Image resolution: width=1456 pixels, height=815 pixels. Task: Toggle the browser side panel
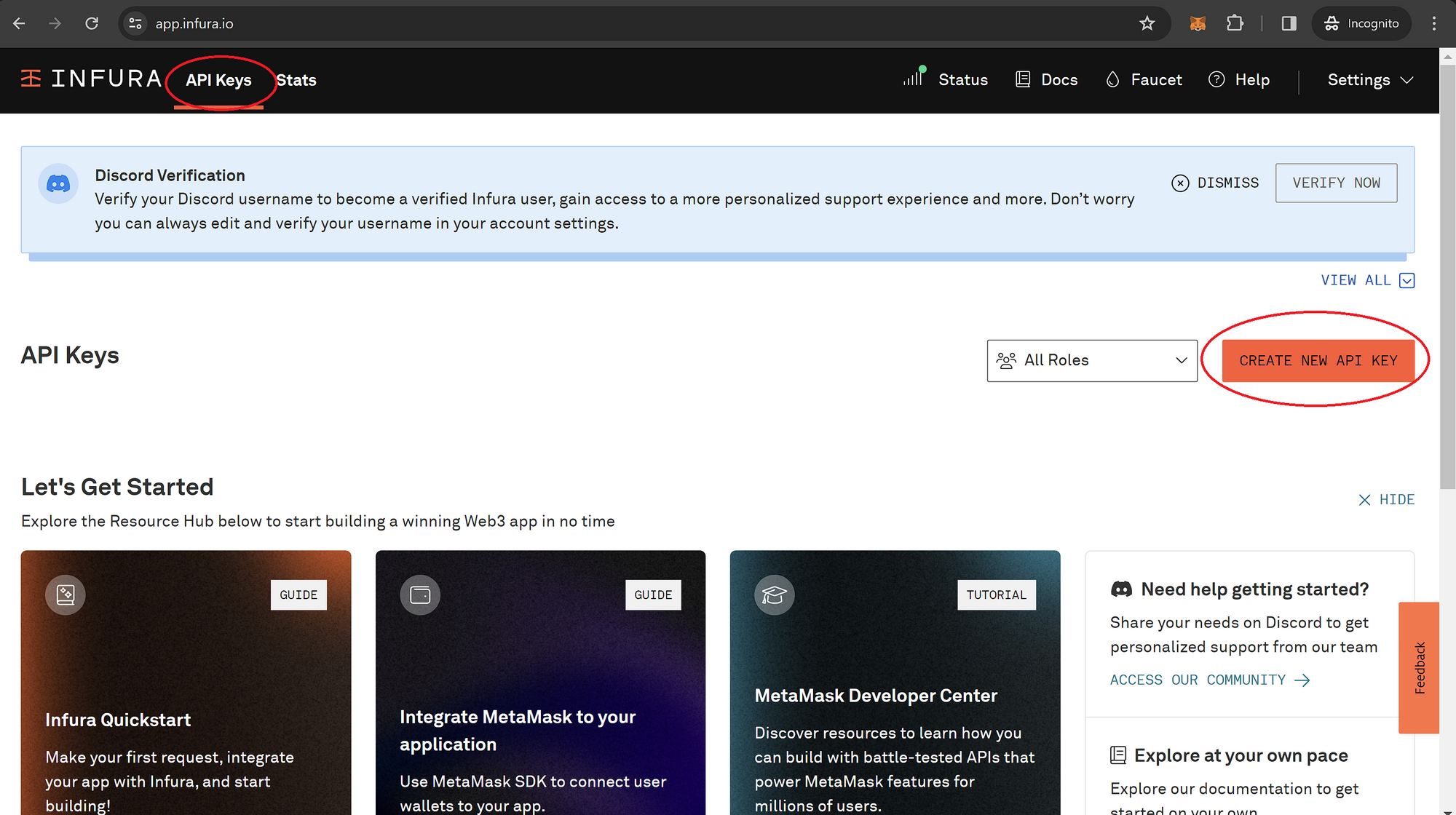1289,23
